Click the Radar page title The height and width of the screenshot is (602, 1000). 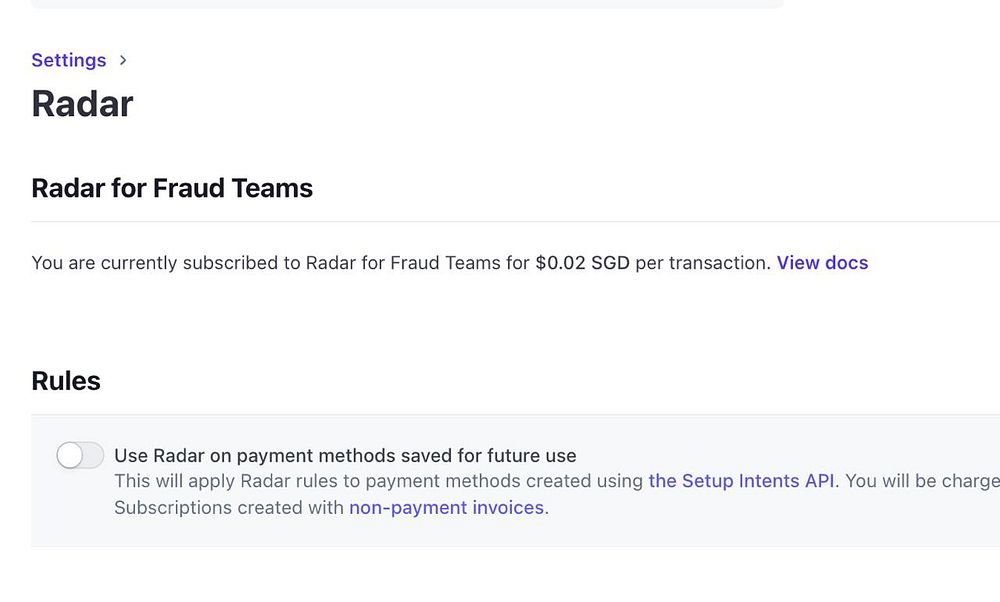pyautogui.click(x=82, y=104)
